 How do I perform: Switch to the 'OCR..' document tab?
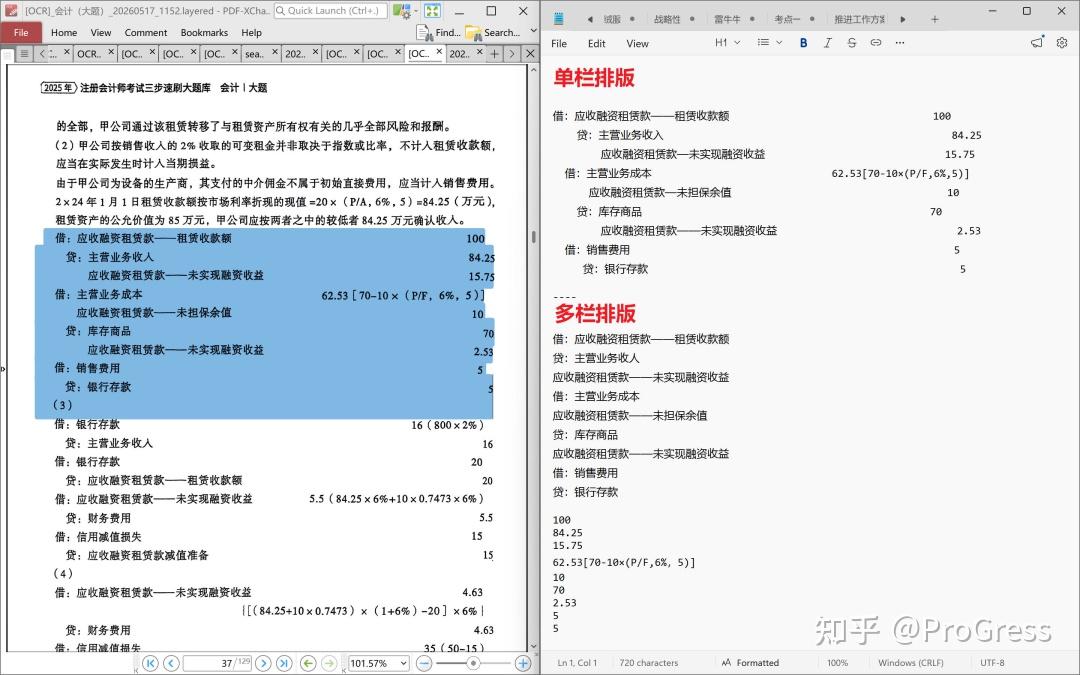click(88, 53)
